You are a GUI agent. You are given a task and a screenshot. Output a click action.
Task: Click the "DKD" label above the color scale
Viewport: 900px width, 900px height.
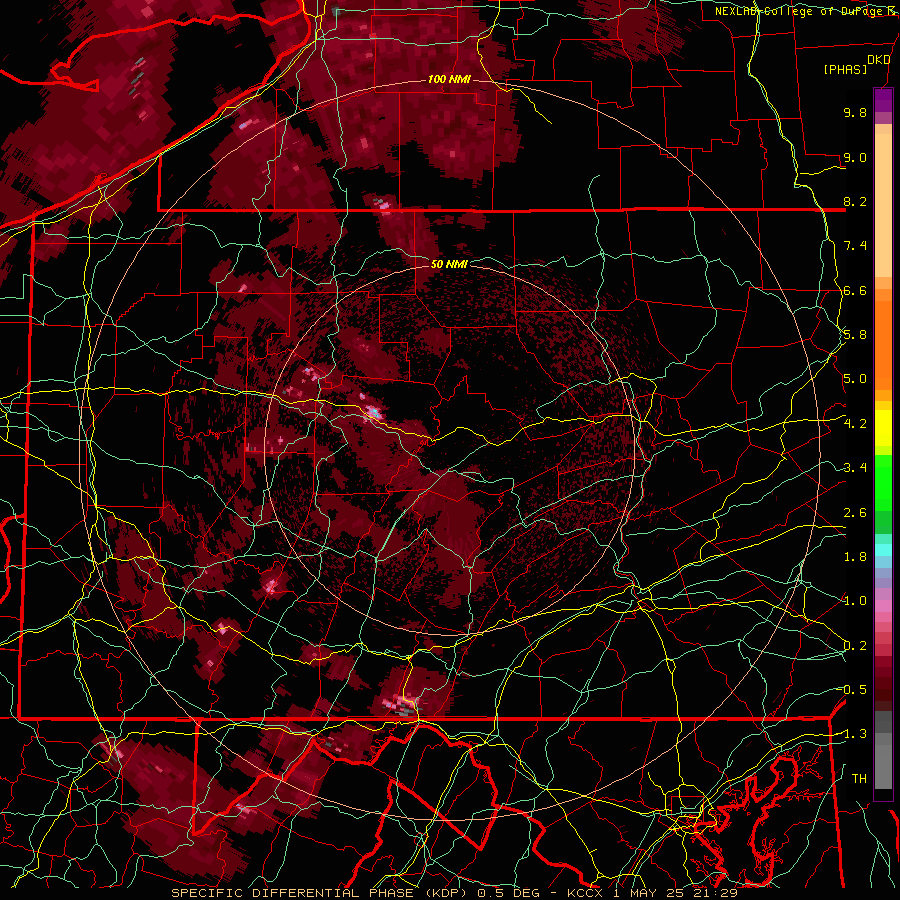[878, 60]
